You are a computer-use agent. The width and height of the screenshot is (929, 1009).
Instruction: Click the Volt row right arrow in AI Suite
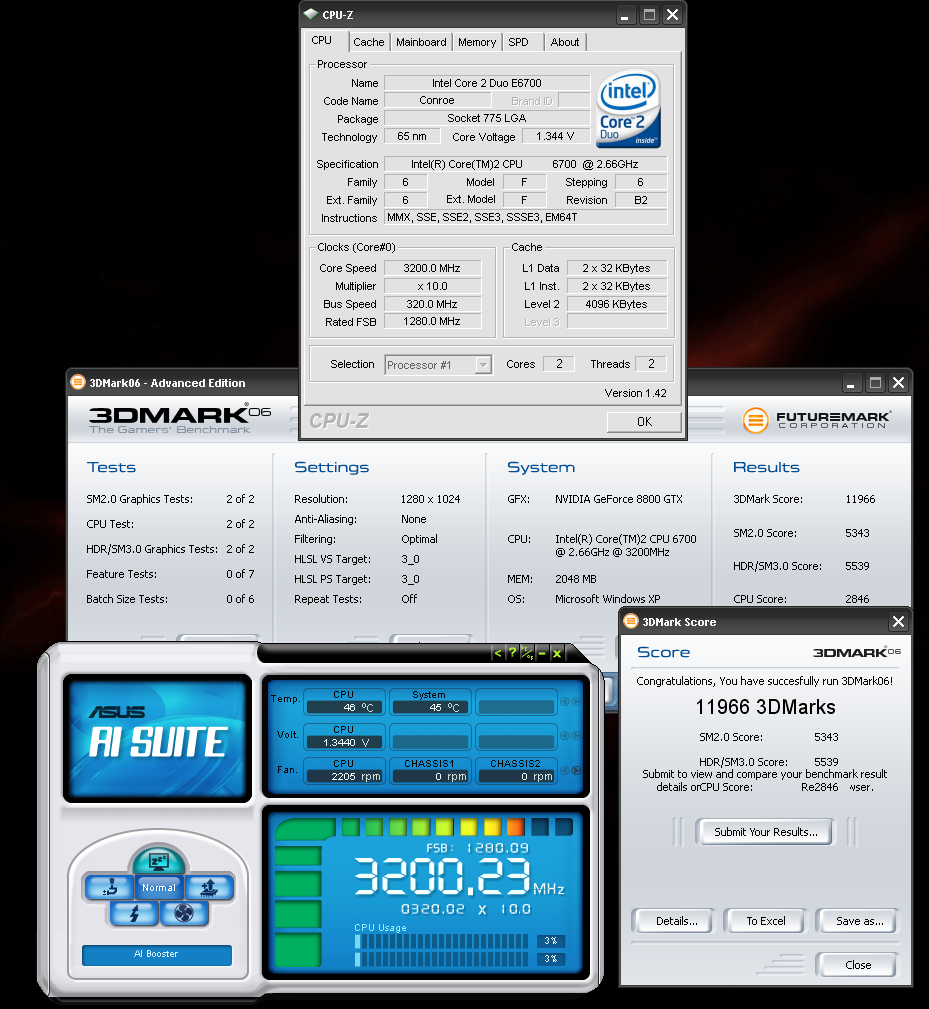click(576, 736)
